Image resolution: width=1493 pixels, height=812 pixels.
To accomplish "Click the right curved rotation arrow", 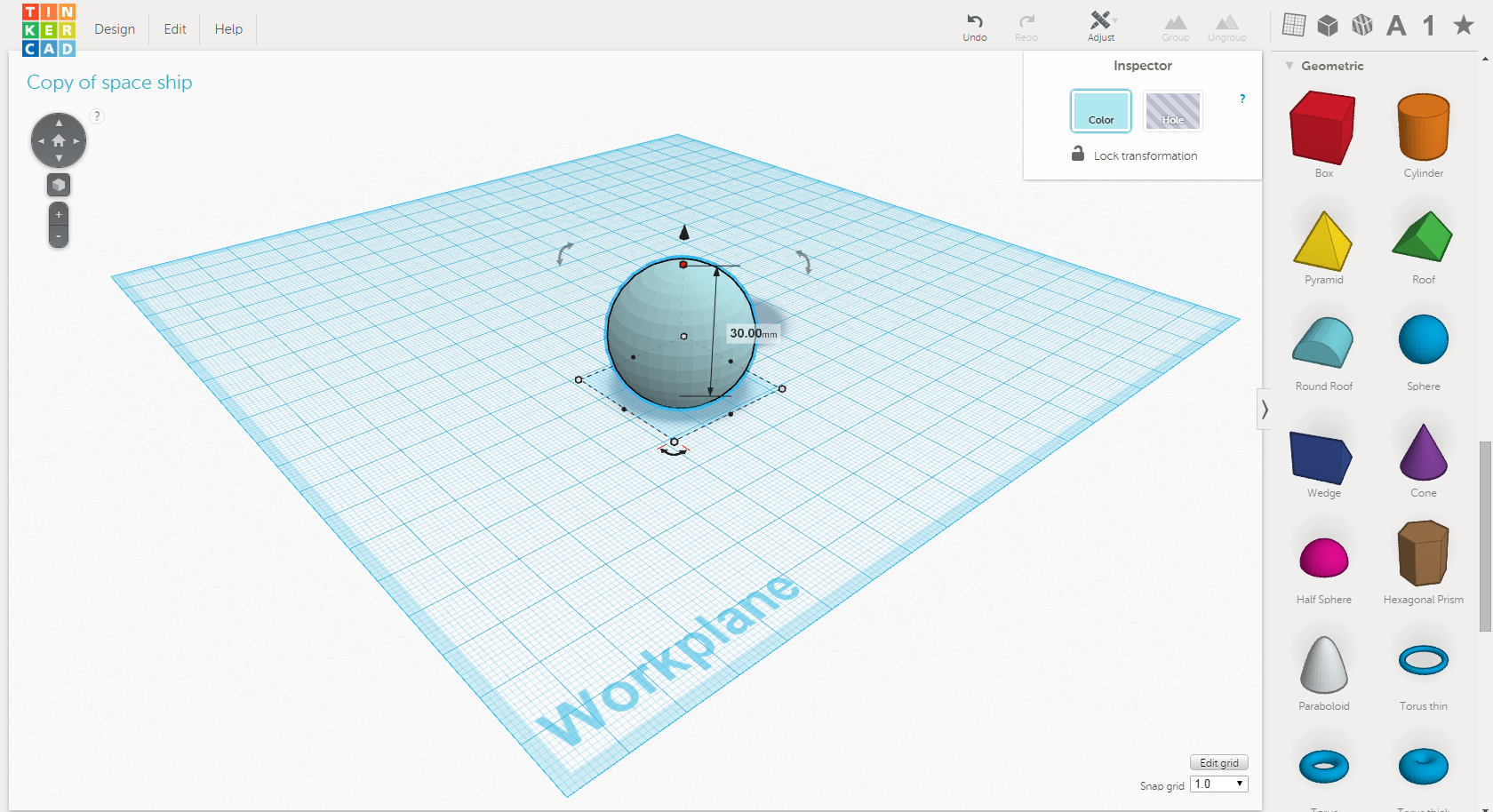I will click(803, 261).
